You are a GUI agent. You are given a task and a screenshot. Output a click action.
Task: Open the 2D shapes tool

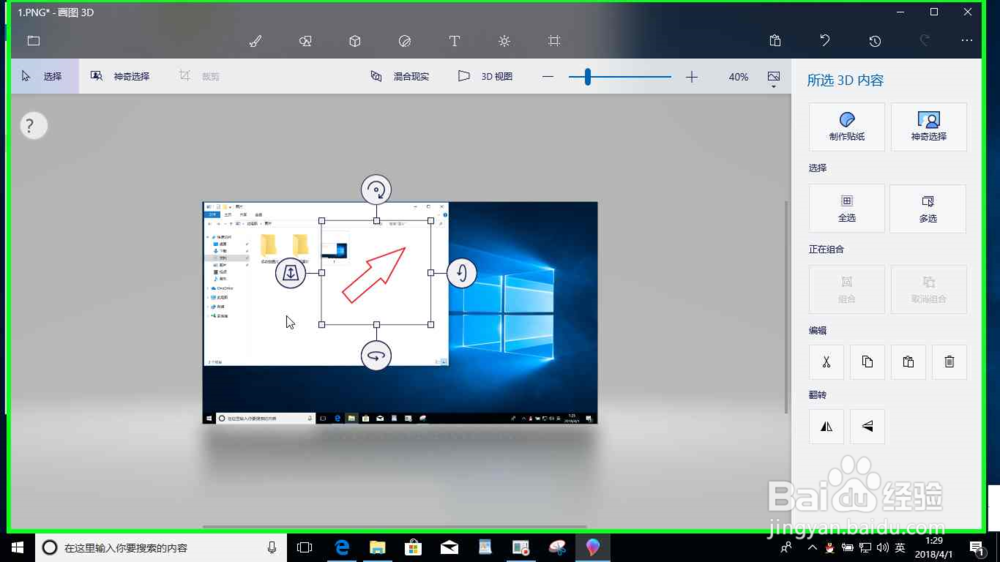coord(305,41)
